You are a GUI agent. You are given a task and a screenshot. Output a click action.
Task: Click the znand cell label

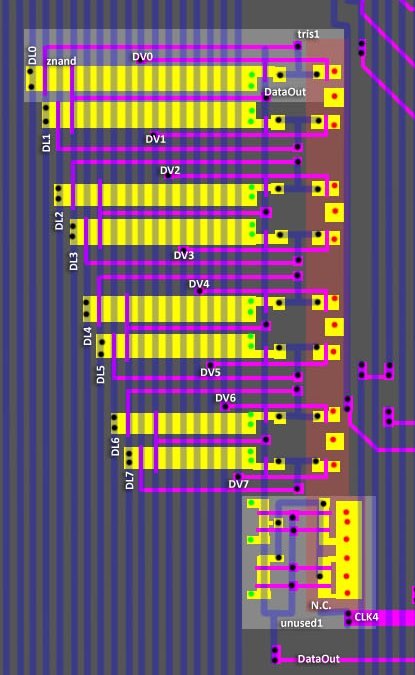pyautogui.click(x=62, y=61)
